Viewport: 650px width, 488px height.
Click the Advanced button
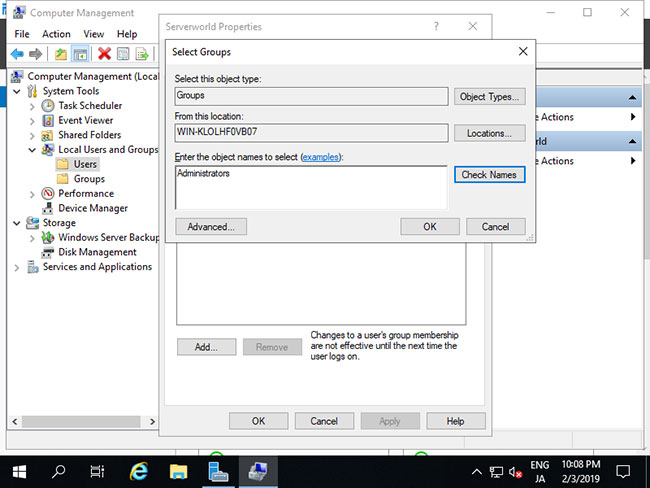(x=211, y=227)
